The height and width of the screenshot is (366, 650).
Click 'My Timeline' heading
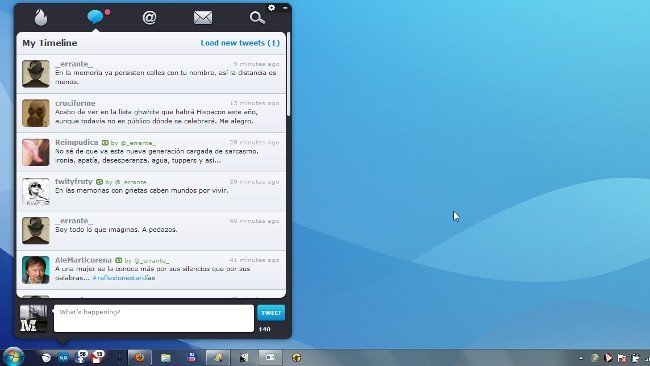[x=50, y=43]
